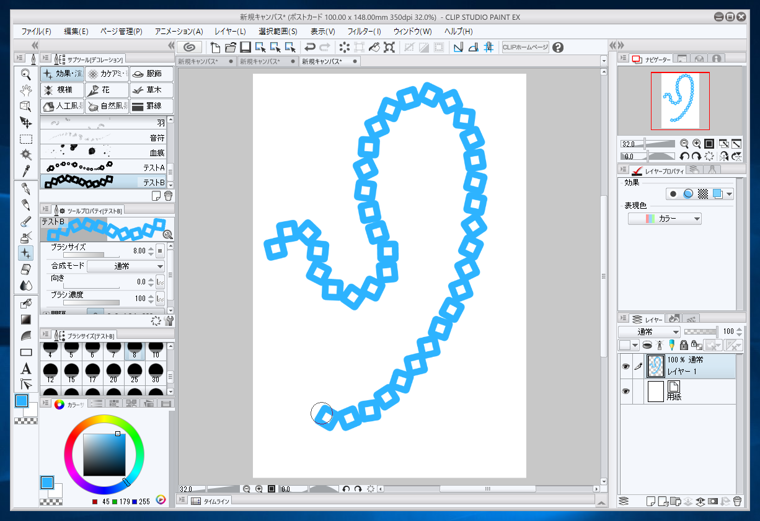Screen dimensions: 760x521
Task: Click layer opacity 100 field
Action: pos(728,332)
